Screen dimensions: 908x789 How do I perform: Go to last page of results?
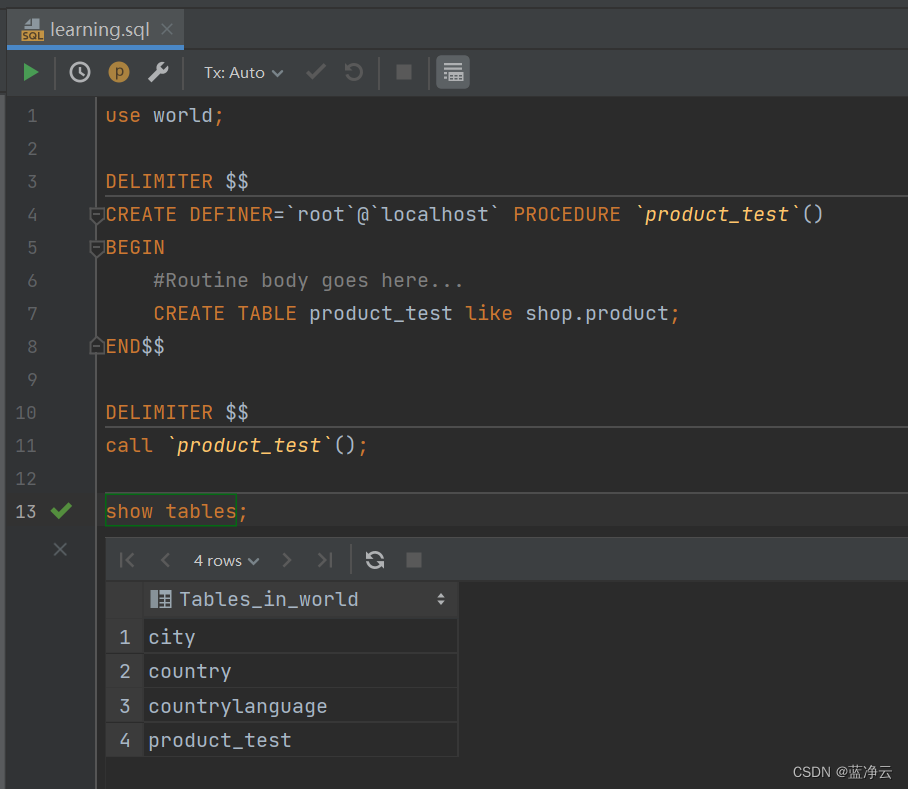[325, 560]
